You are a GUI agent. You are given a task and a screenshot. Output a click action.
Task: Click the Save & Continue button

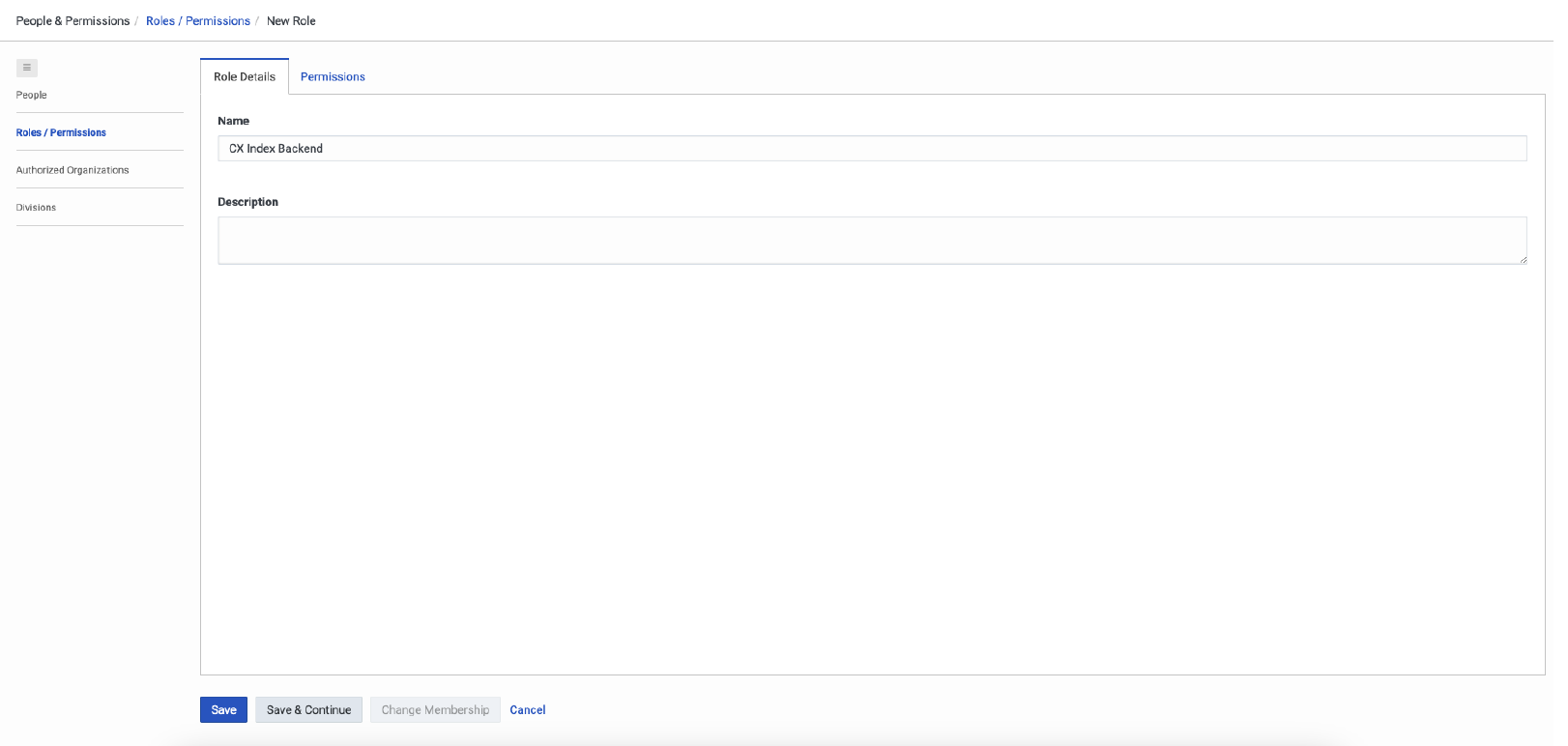pyautogui.click(x=308, y=709)
